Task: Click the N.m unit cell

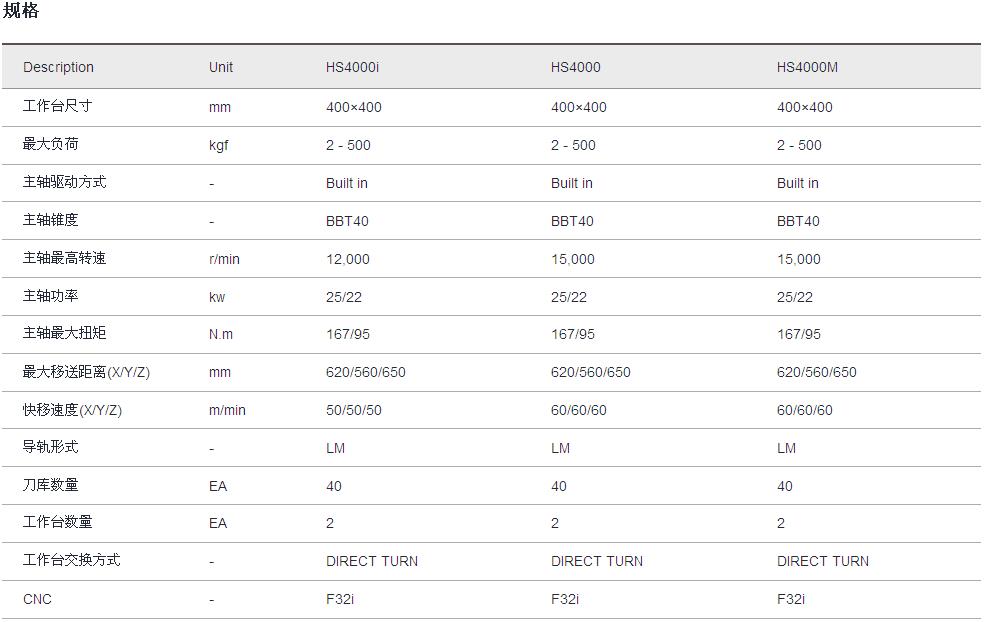Action: pyautogui.click(x=221, y=334)
